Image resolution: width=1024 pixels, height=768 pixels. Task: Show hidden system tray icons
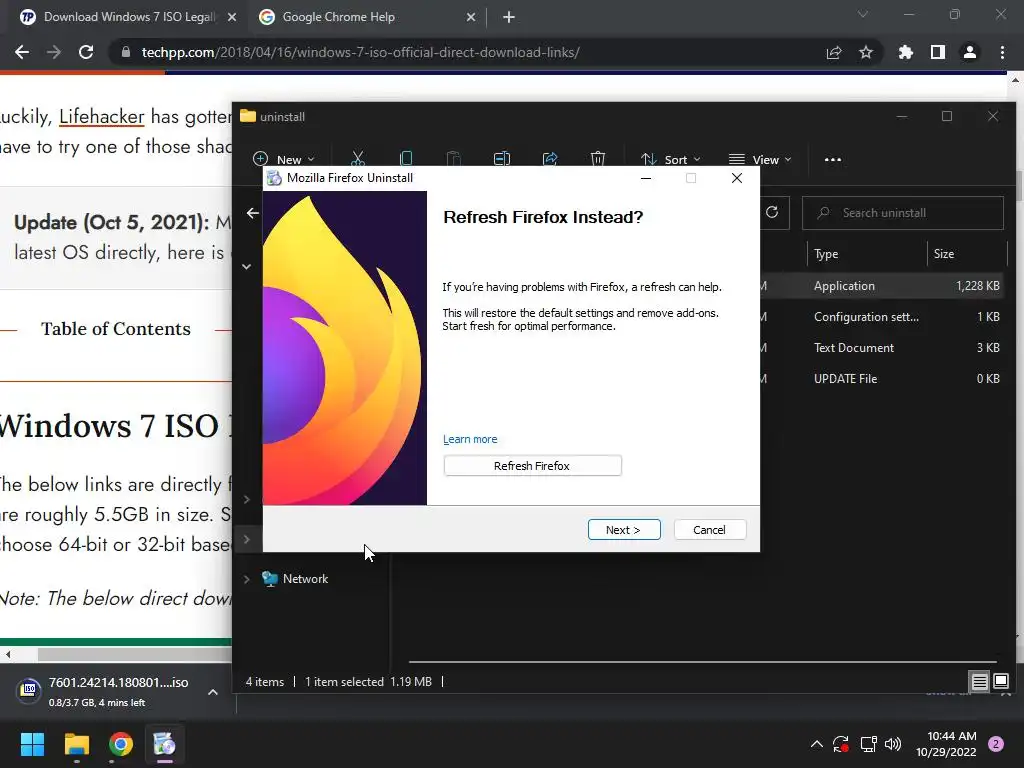pyautogui.click(x=816, y=744)
